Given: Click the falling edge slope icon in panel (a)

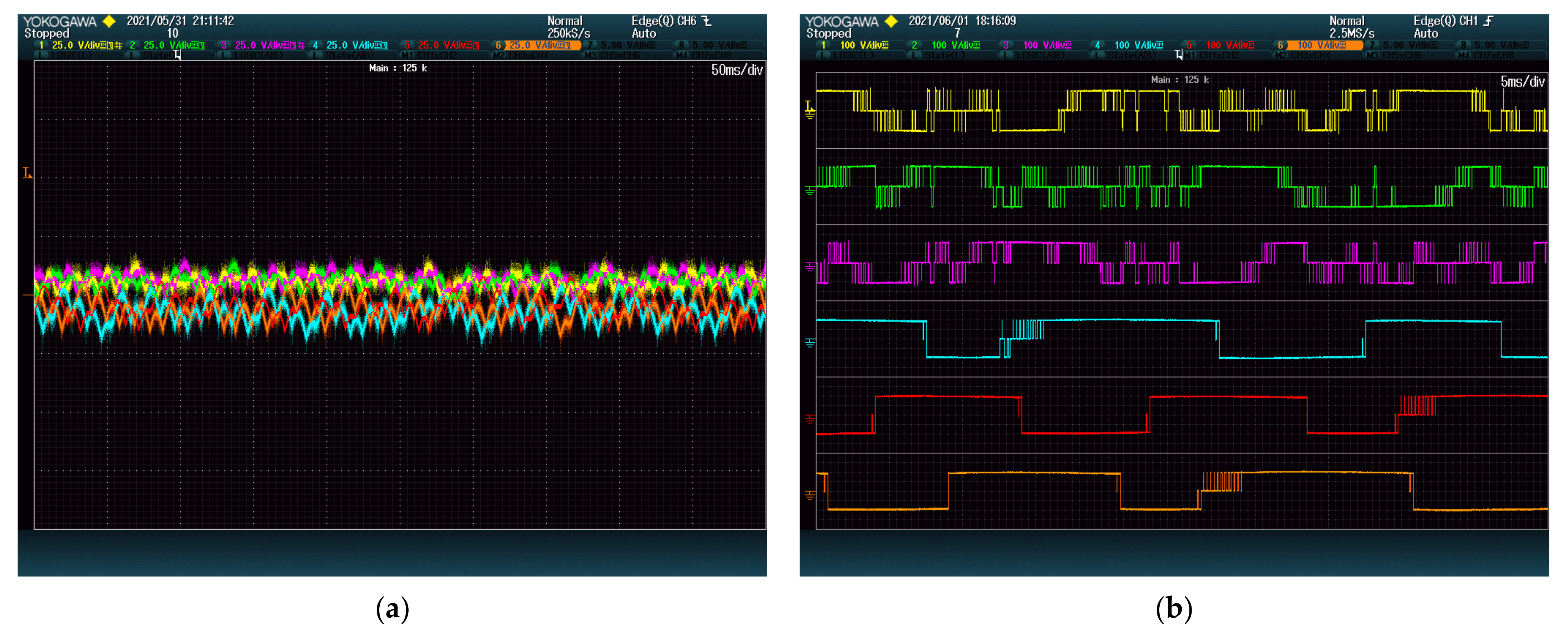Looking at the screenshot, I should (707, 21).
